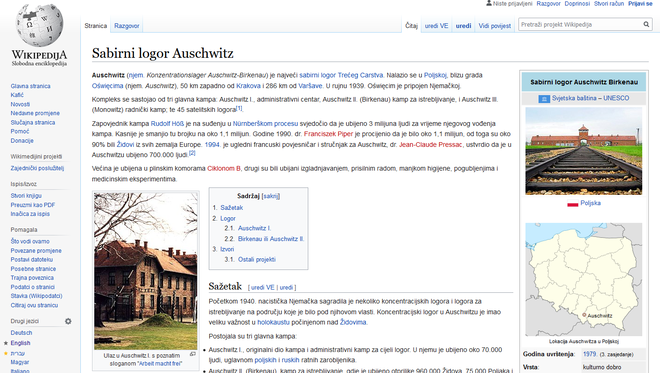Click Svjetska baština – UNESCO link
This screenshot has width=660, height=373.
pyautogui.click(x=591, y=98)
